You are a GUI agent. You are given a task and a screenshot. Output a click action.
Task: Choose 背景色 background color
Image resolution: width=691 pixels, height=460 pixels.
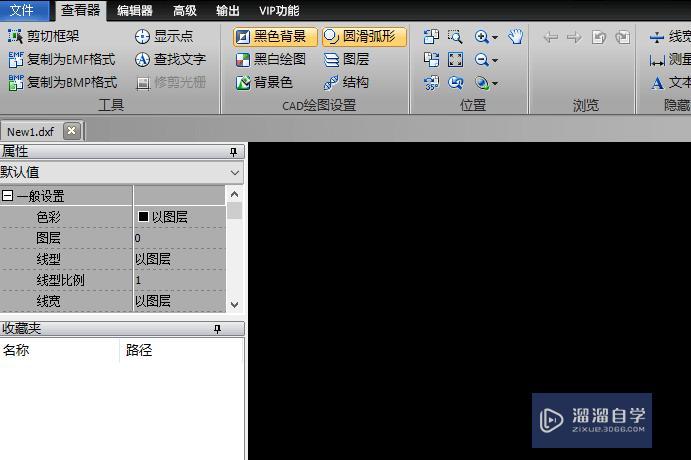(264, 82)
